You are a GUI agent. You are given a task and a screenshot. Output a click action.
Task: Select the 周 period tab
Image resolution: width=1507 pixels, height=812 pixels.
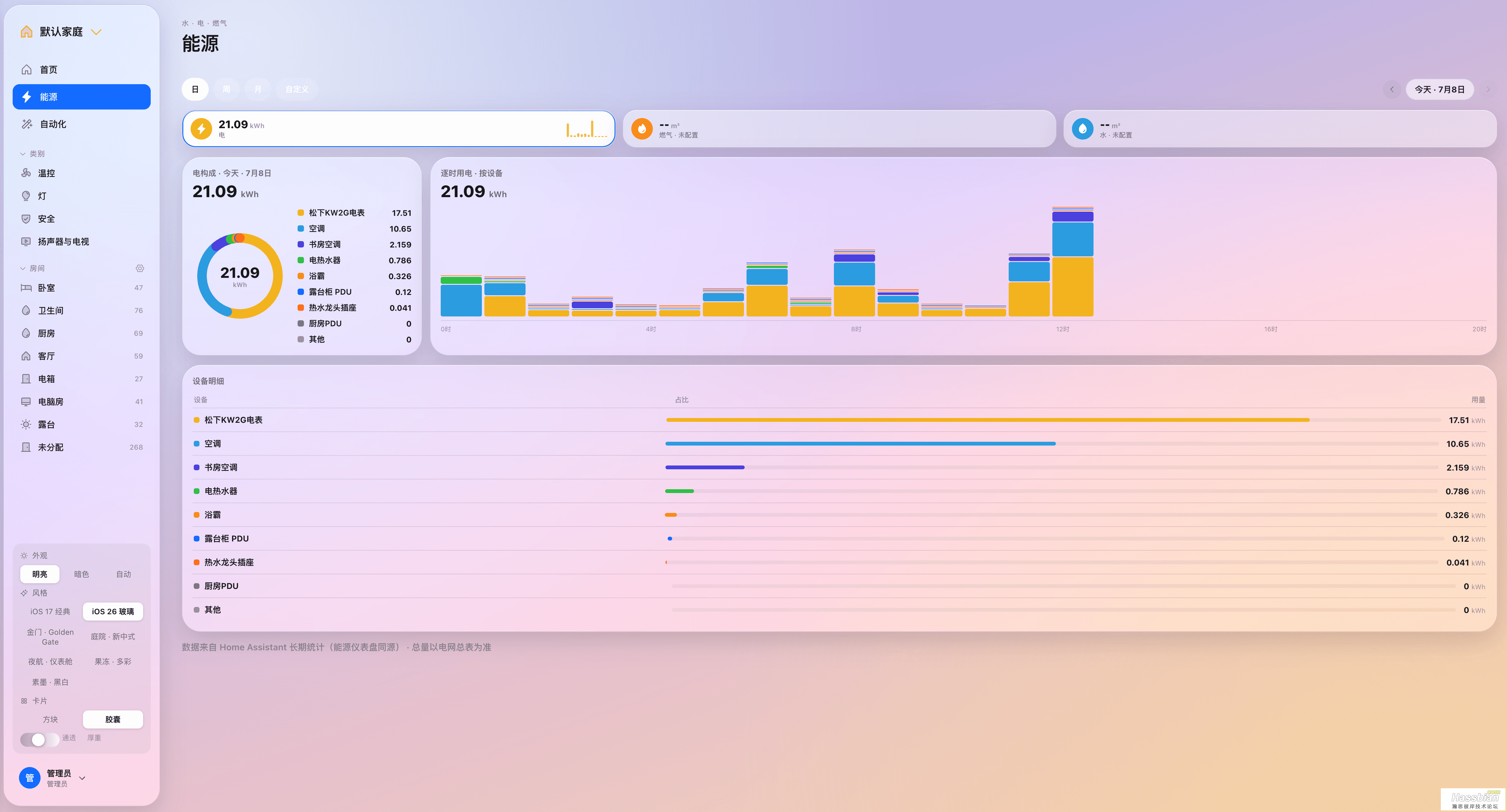click(x=226, y=90)
